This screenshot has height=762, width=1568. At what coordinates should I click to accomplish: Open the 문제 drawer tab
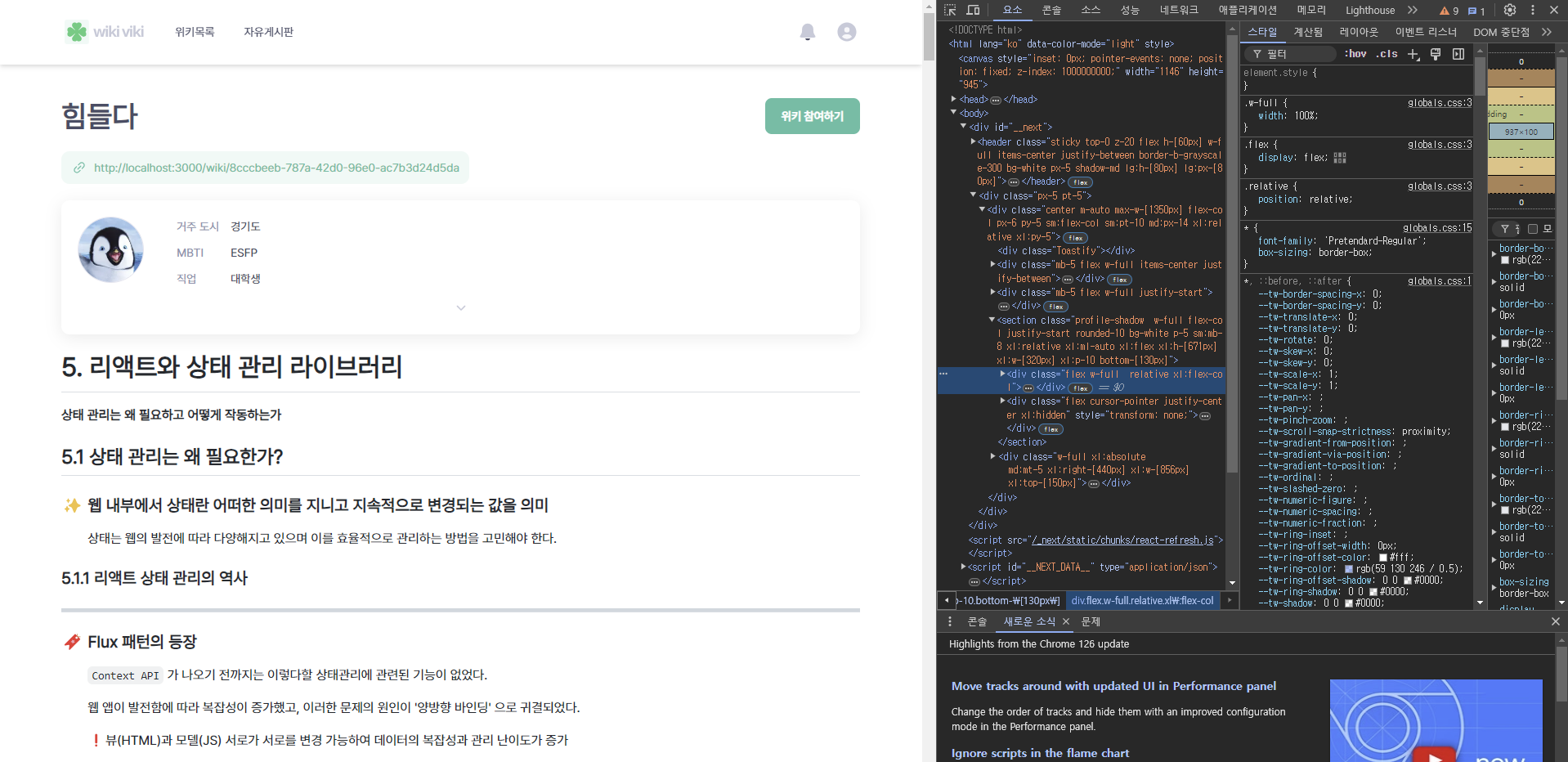1091,621
